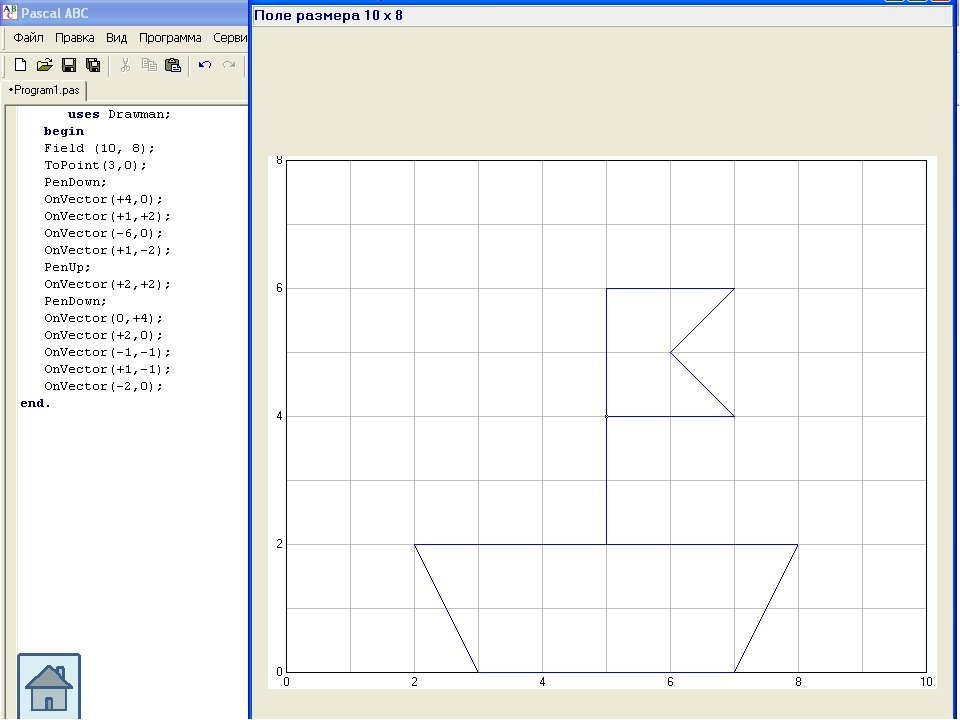
Task: Save the program with the floppy icon
Action: (x=69, y=65)
